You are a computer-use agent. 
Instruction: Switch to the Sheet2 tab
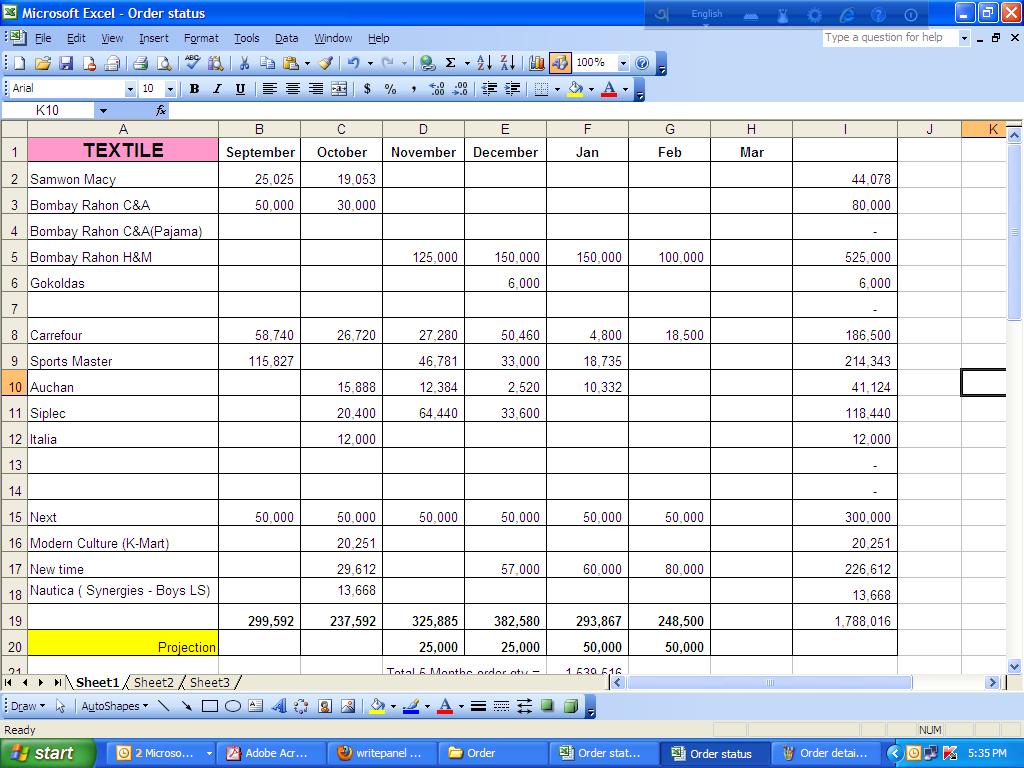pos(153,682)
